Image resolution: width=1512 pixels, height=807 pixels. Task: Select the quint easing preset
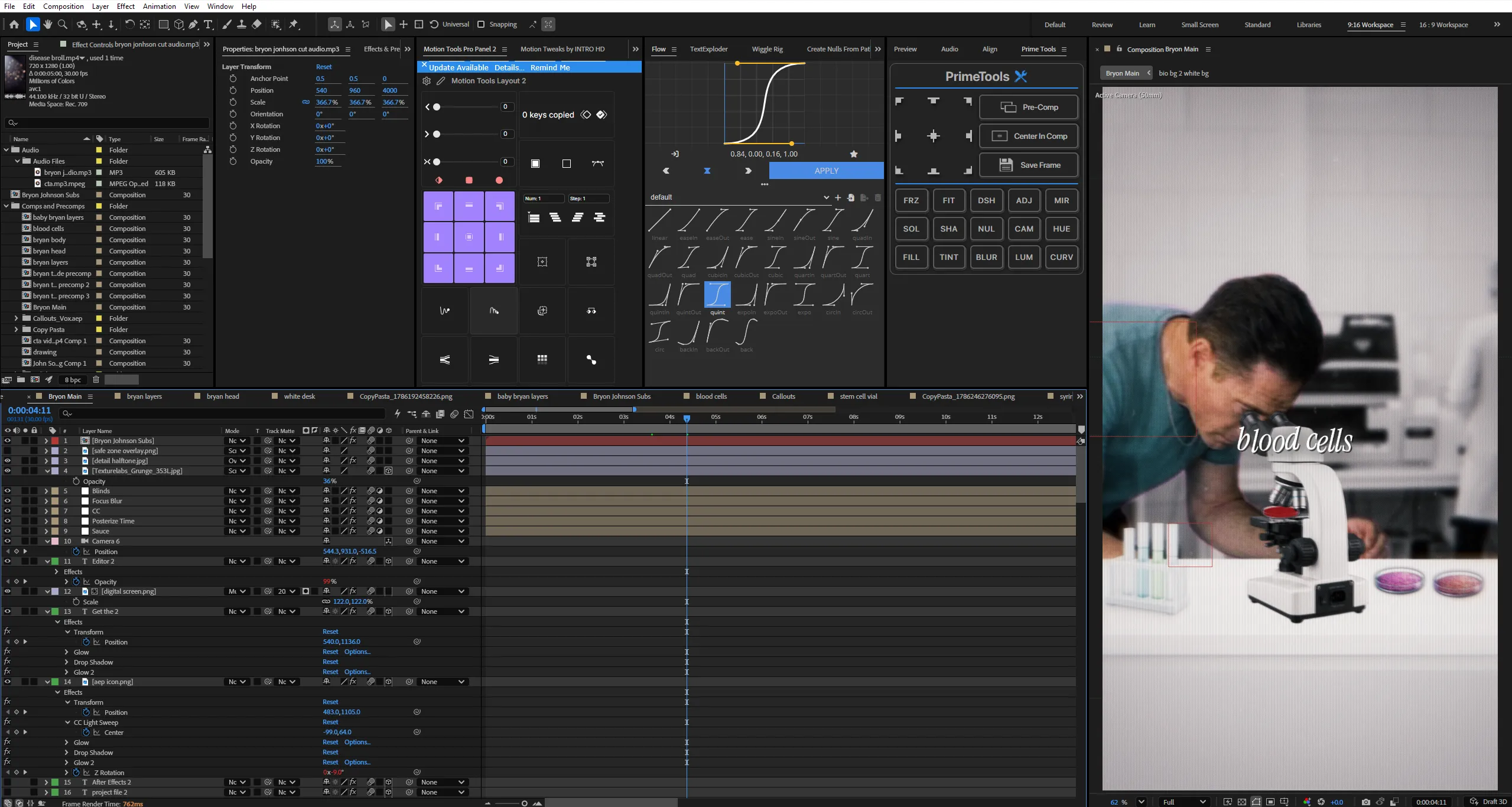(717, 298)
